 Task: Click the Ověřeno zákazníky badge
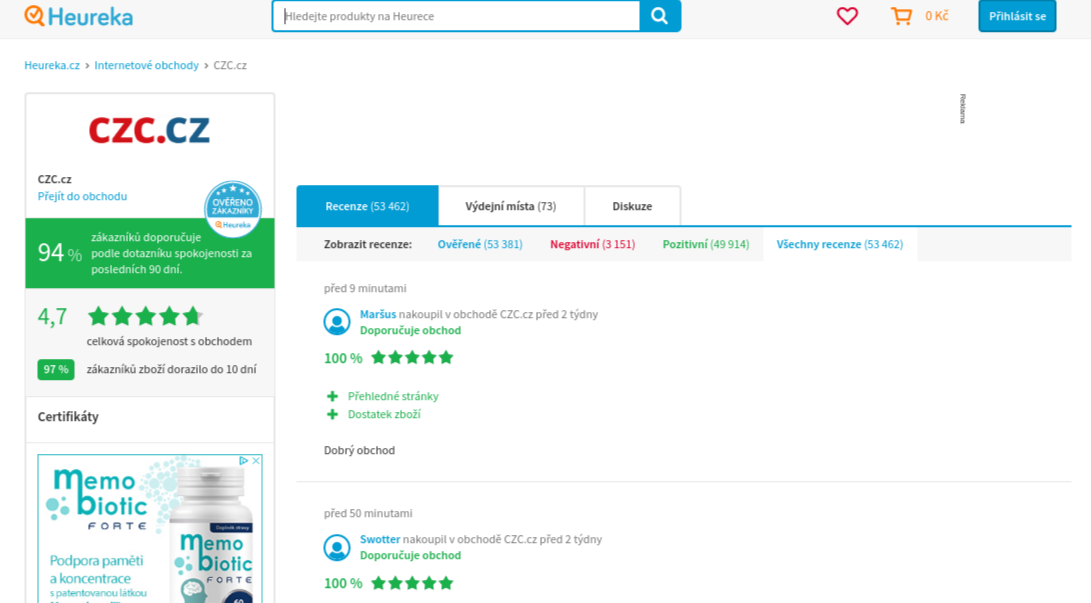pyautogui.click(x=232, y=209)
